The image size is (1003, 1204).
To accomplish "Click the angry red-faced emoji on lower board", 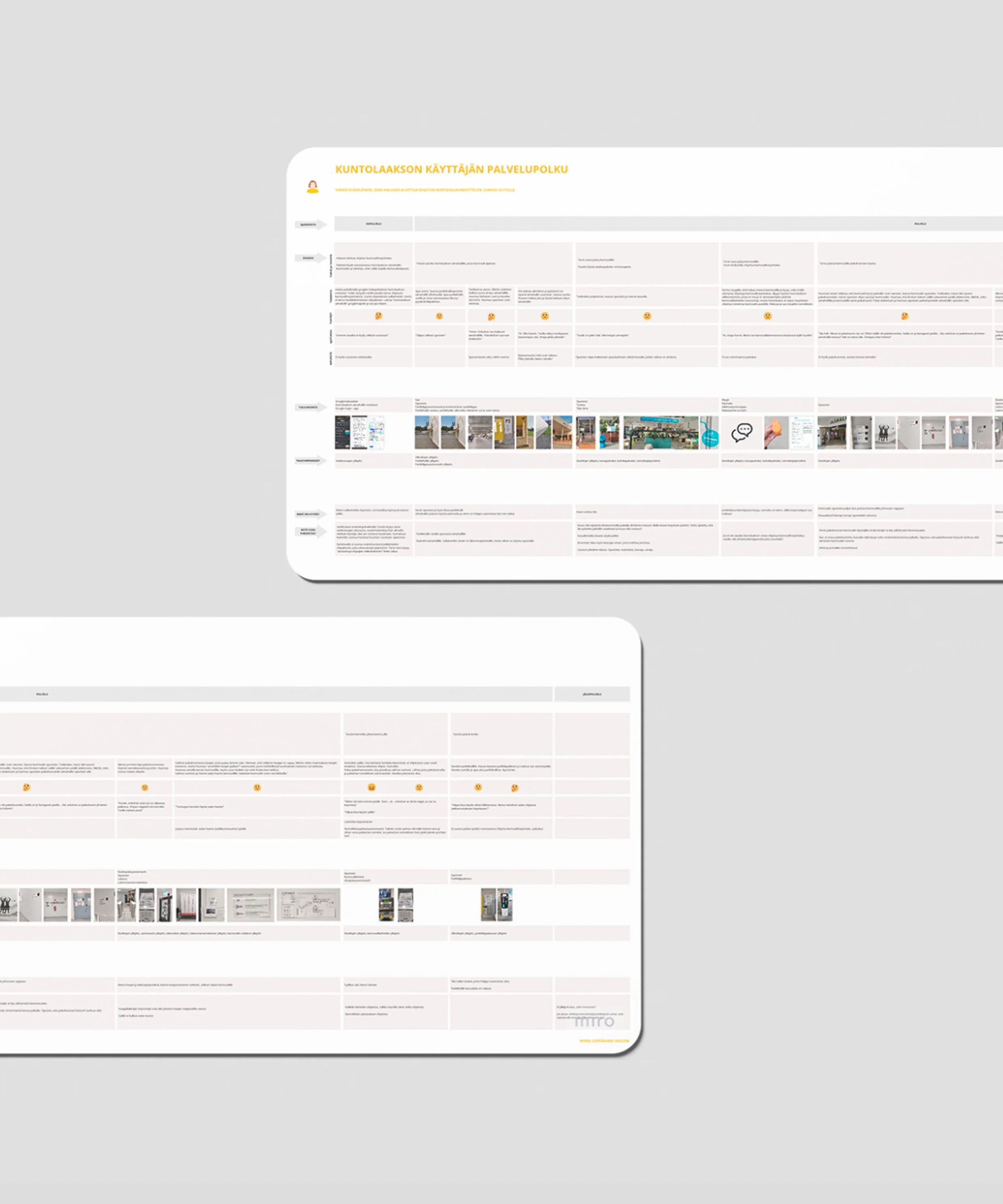I will click(x=371, y=788).
